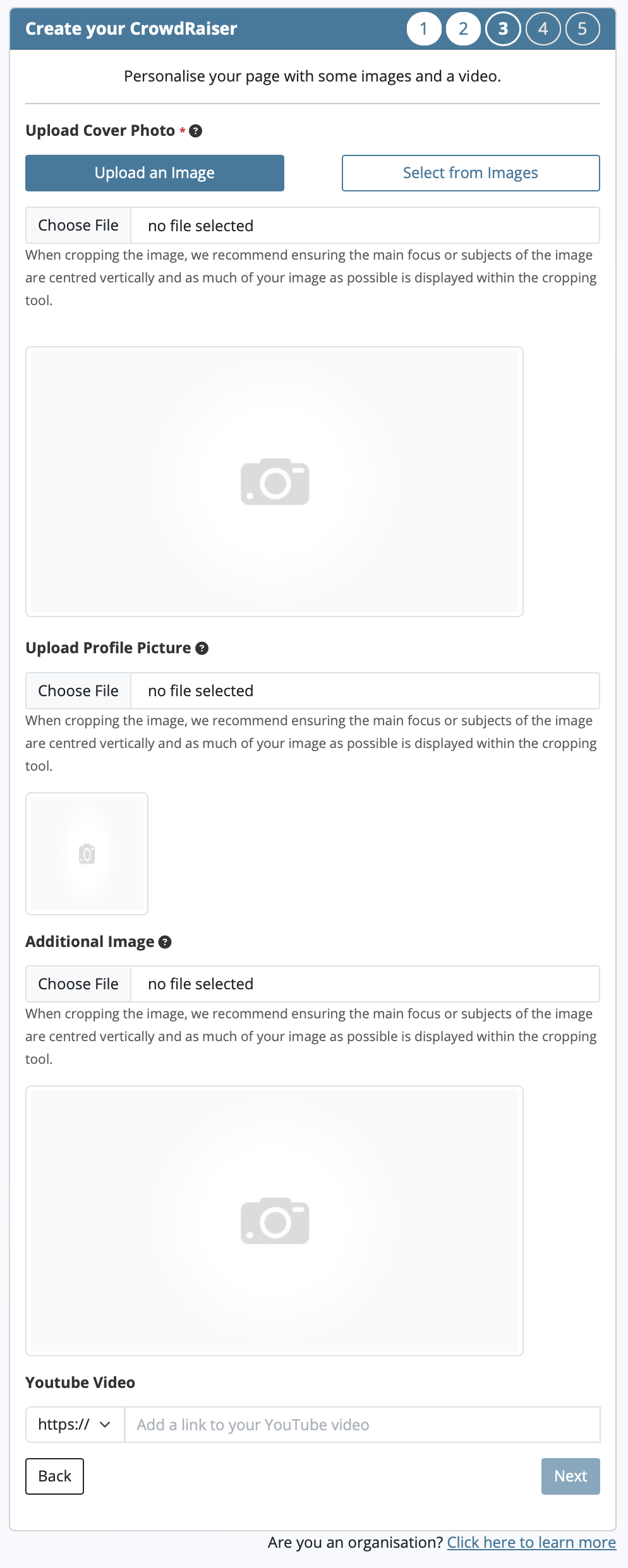
Task: Click help icon beside Upload Cover Photo
Action: (196, 131)
